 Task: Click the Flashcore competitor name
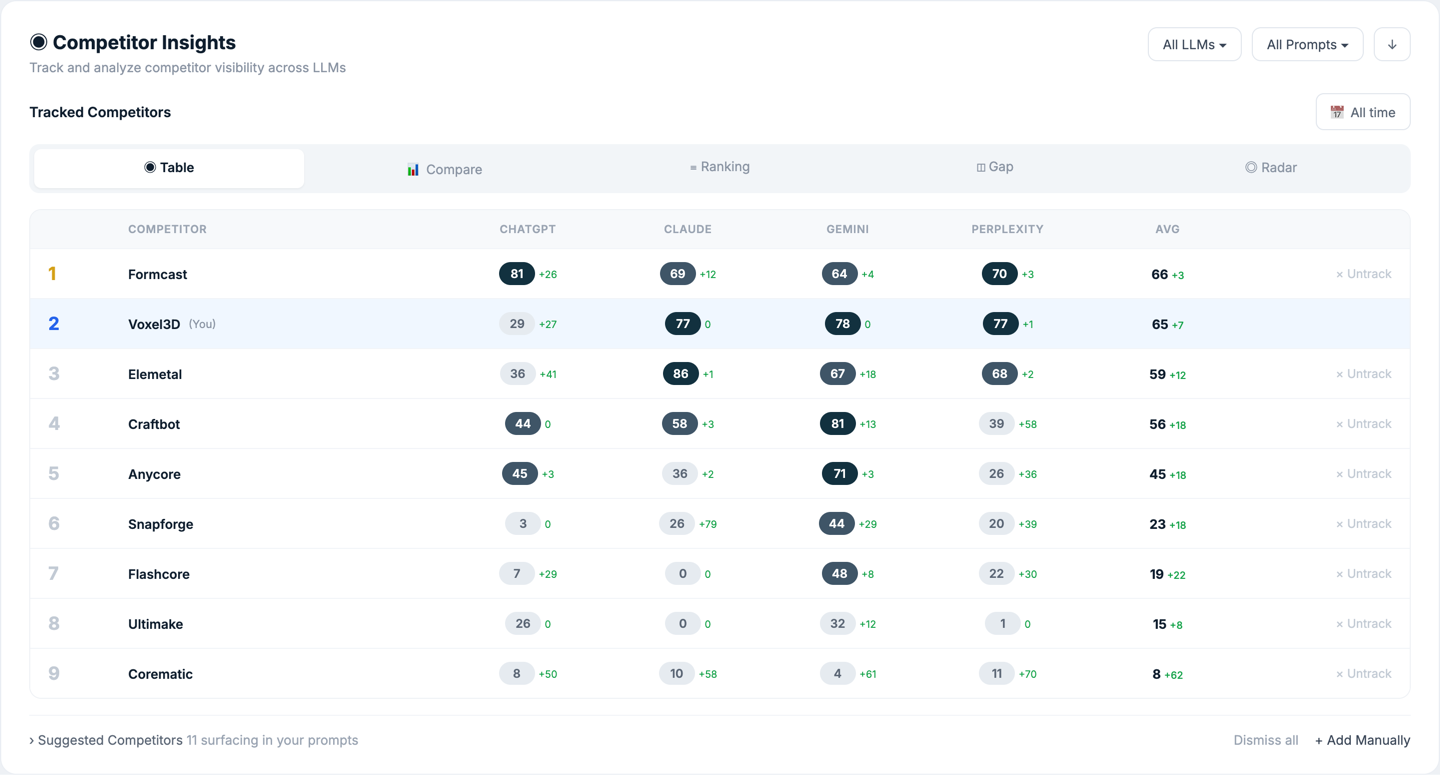coord(159,574)
